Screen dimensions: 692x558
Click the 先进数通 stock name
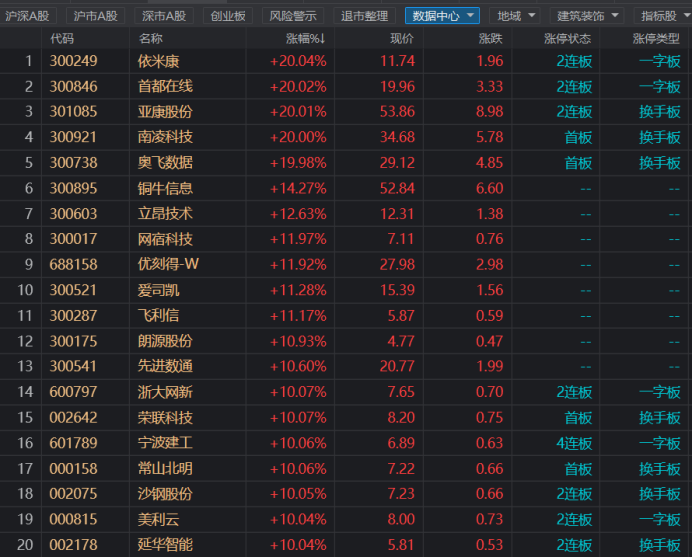coord(165,366)
